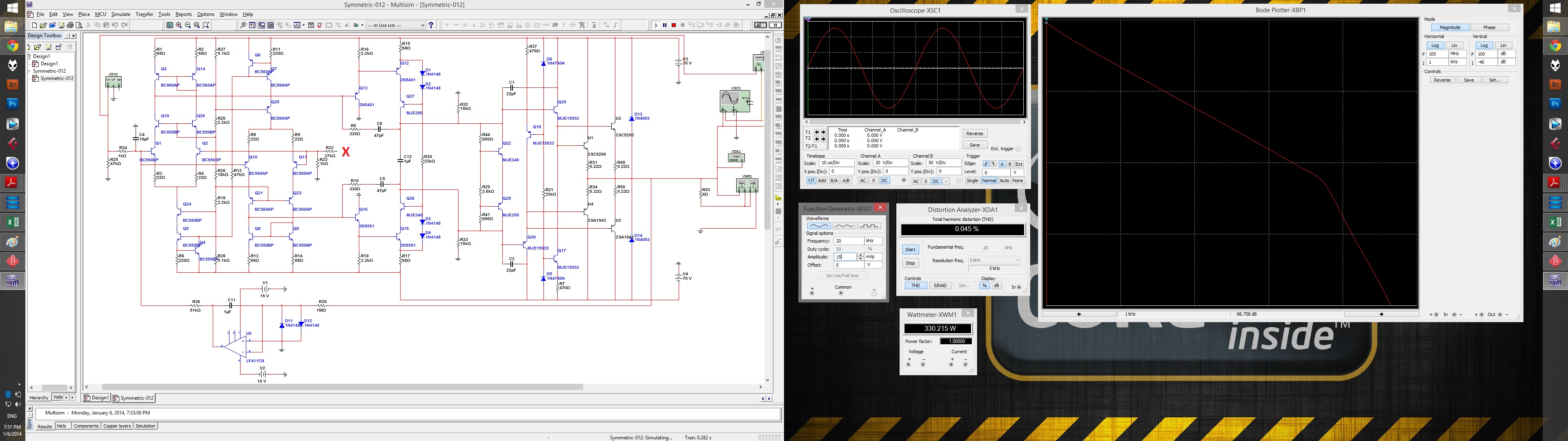
Task: Click the Place Diode component icon
Action: (465, 25)
